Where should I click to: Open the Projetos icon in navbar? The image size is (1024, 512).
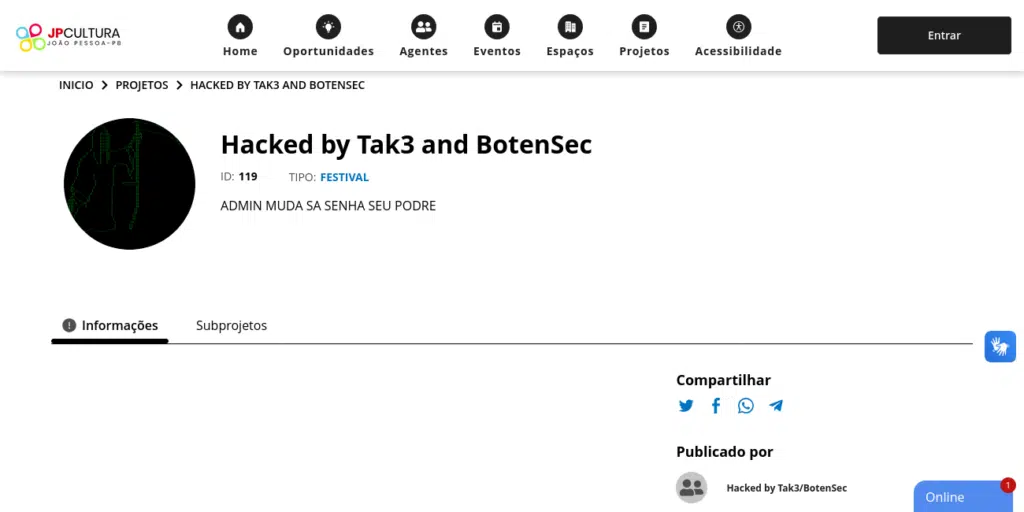(x=644, y=27)
